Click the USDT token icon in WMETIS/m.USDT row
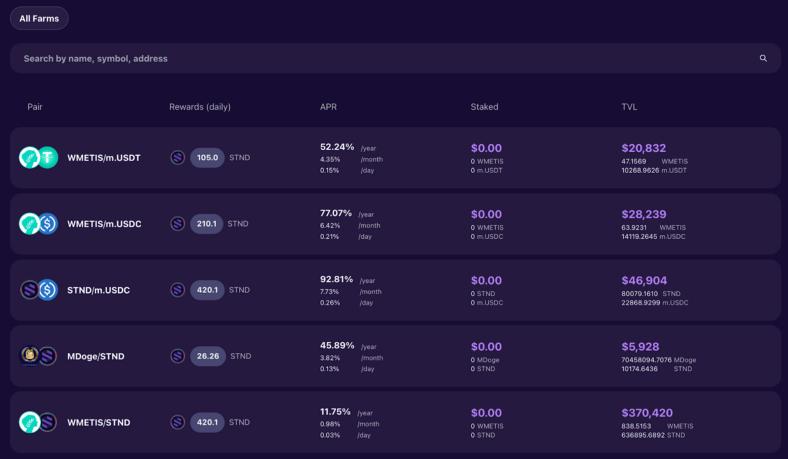The image size is (788, 459). click(x=48, y=157)
